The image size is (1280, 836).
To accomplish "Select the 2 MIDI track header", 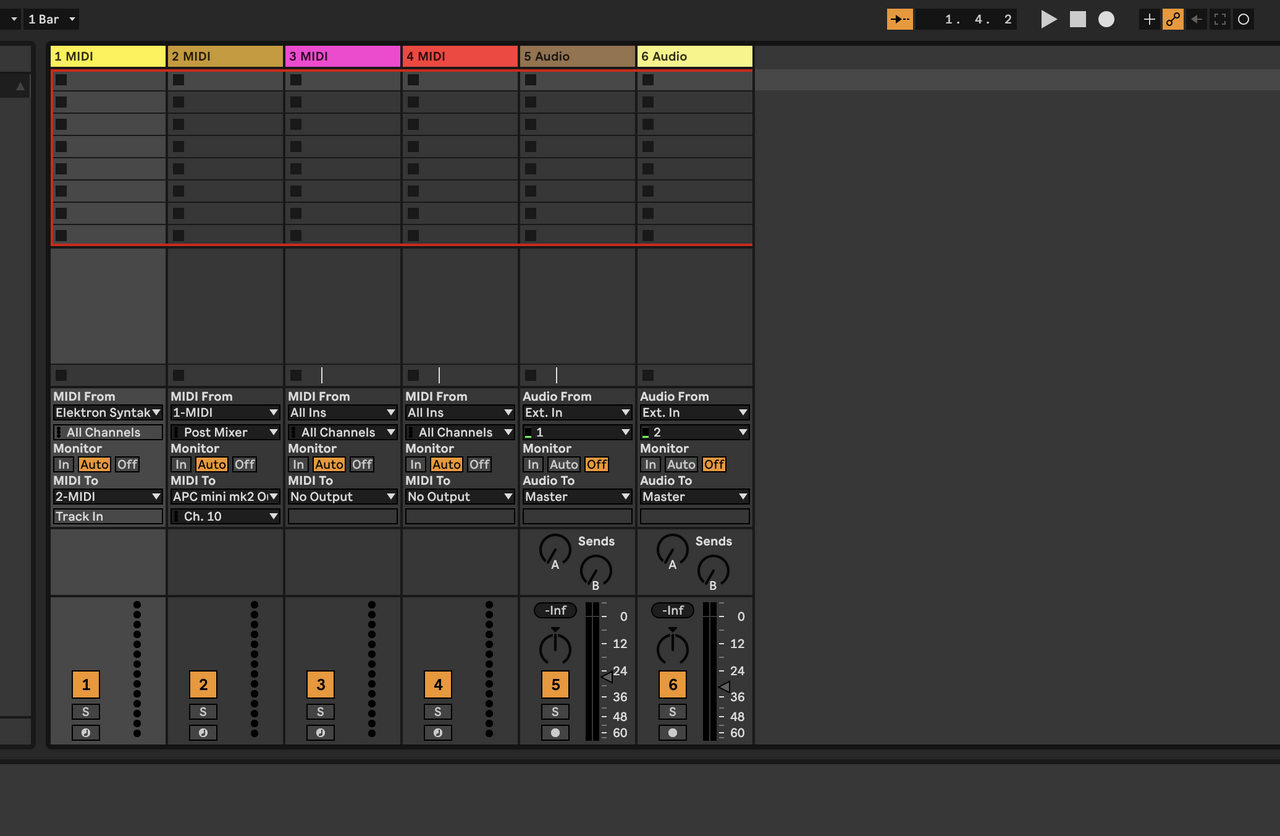I will pos(225,56).
